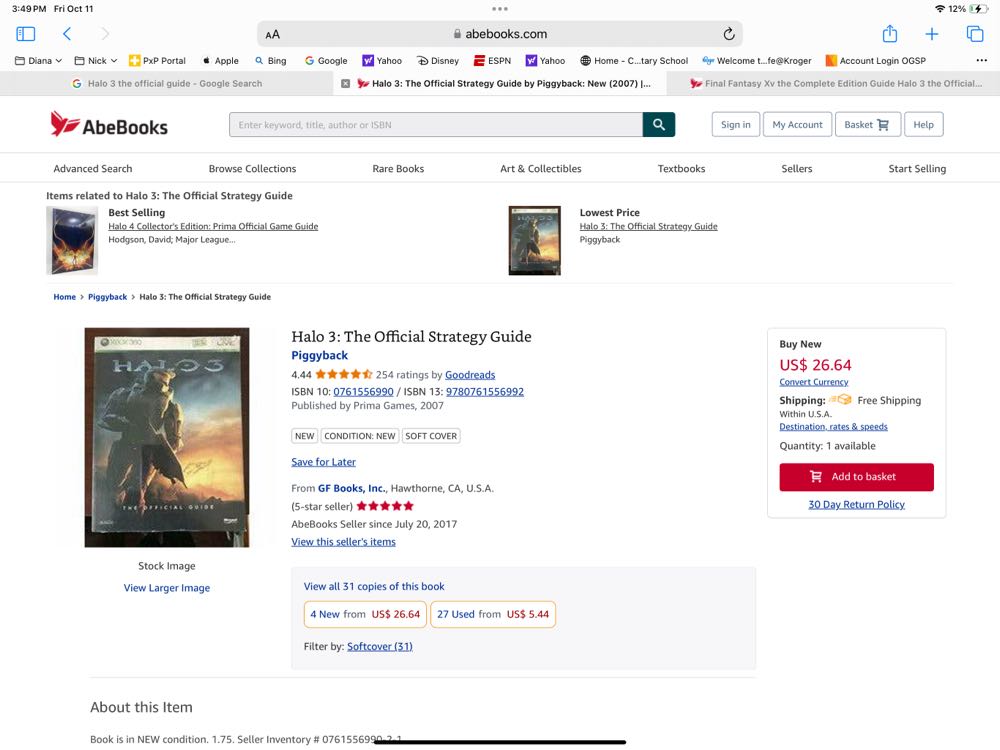Open the AA reader view menu

272,35
